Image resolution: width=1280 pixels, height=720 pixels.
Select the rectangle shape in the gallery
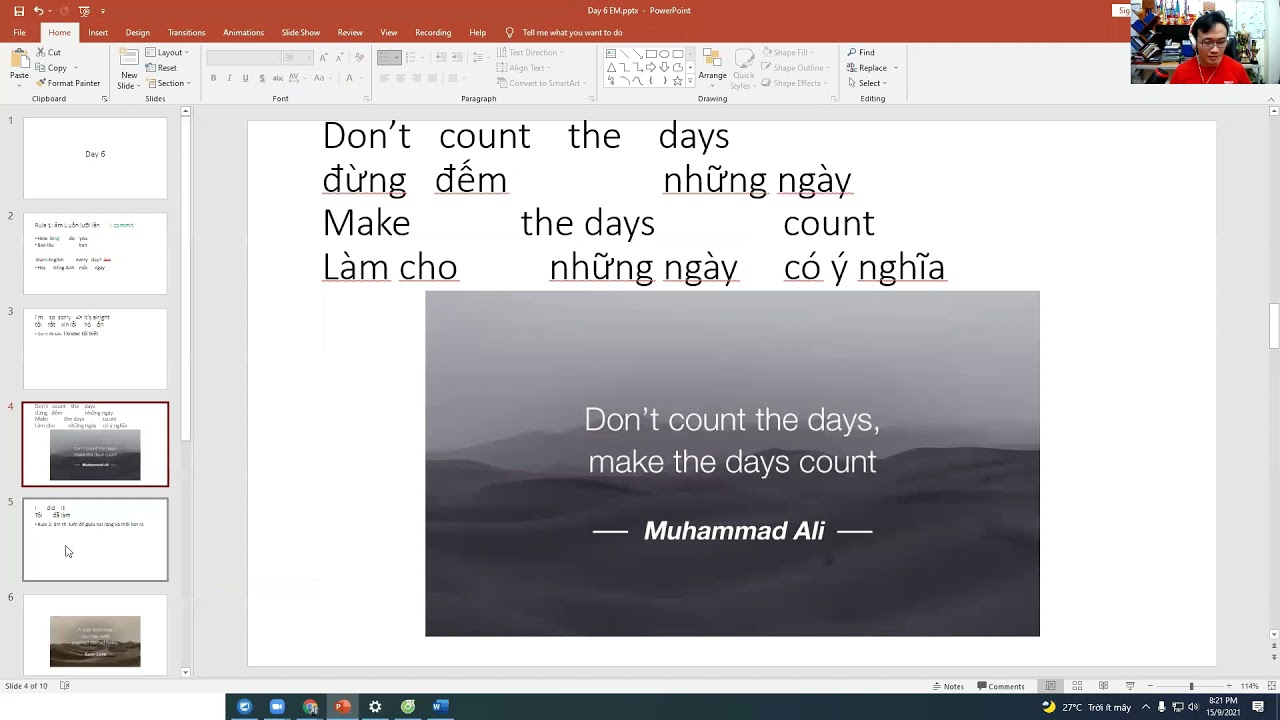pos(651,54)
